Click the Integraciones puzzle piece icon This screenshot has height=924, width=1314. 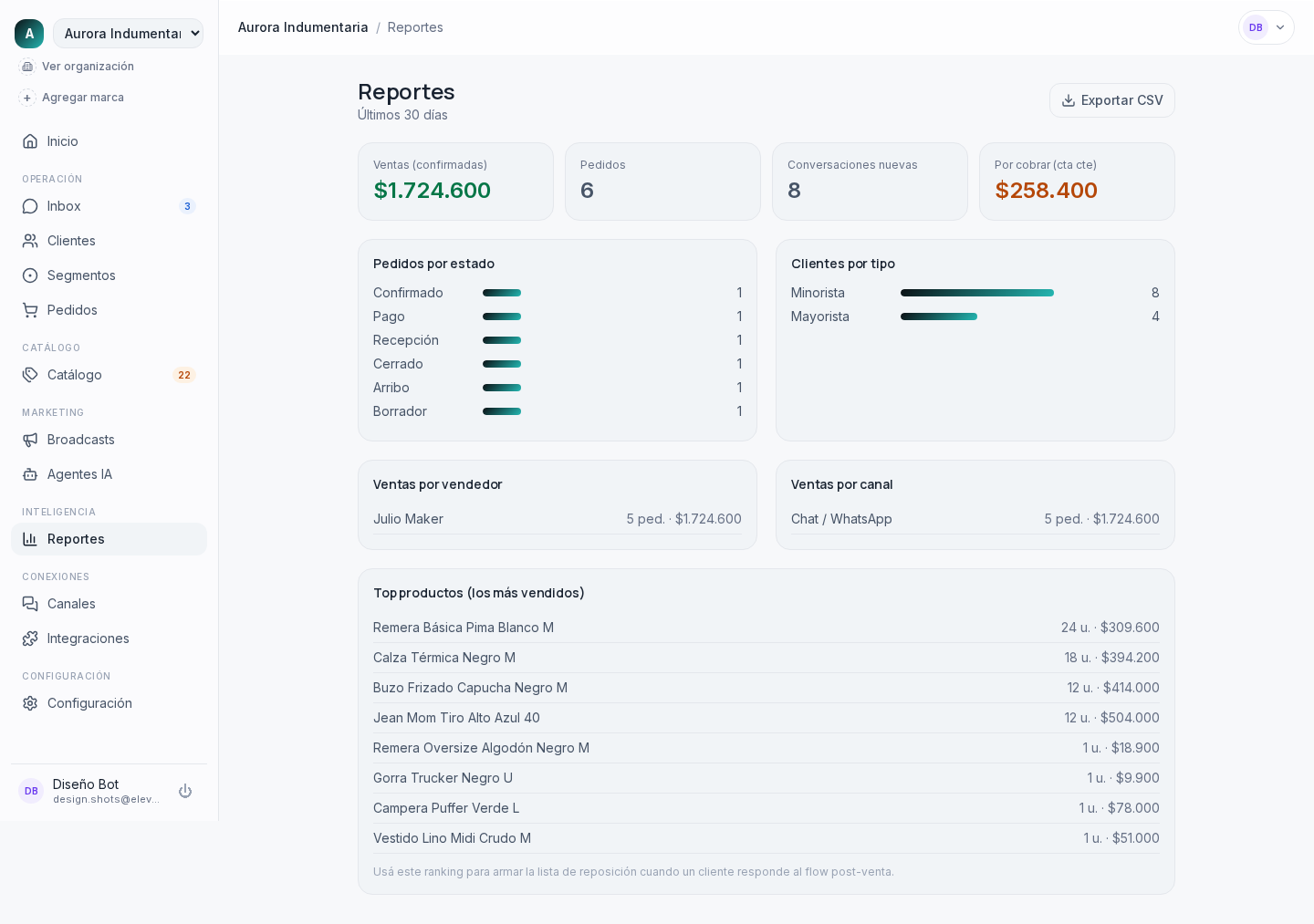coord(30,638)
